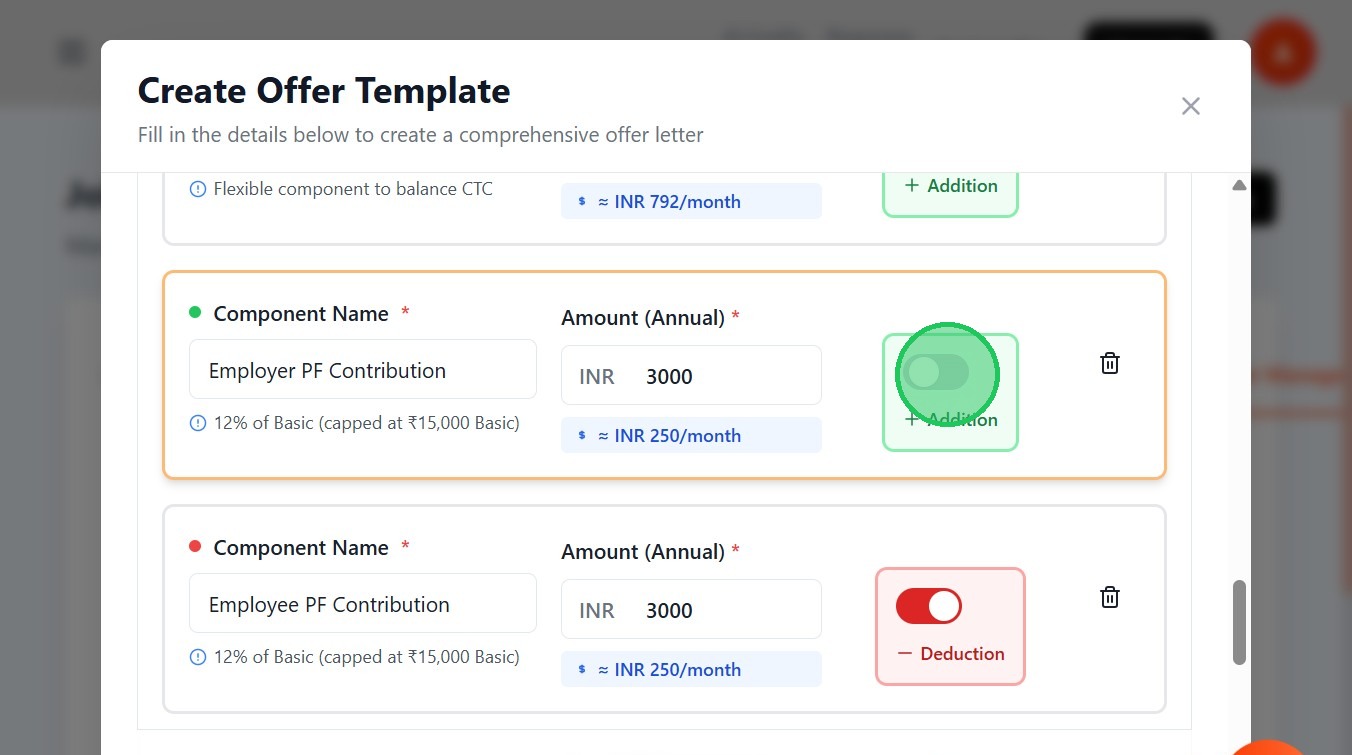1352x755 pixels.
Task: Click the INR 250/month badge under Employer PF
Action: point(691,436)
